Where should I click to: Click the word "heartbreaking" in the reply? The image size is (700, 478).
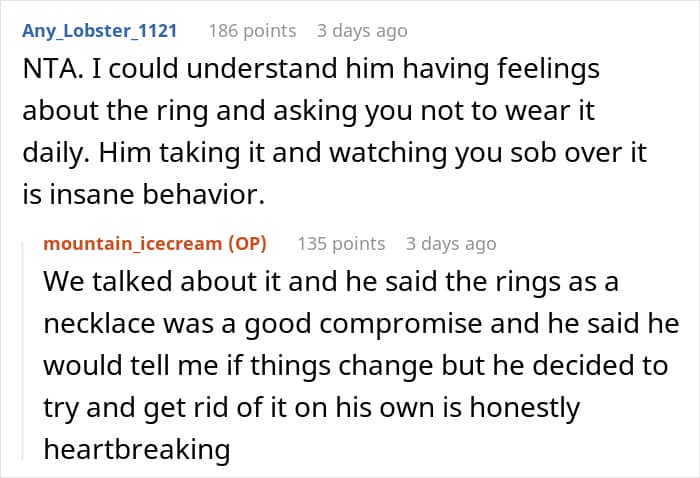tap(137, 449)
